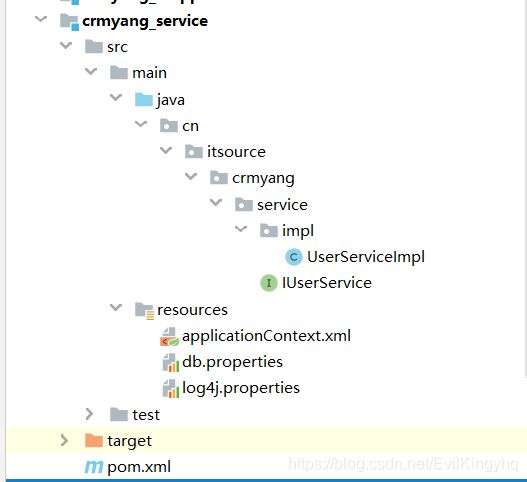The height and width of the screenshot is (482, 527).
Task: Click the log4j.properties file icon
Action: tap(171, 389)
